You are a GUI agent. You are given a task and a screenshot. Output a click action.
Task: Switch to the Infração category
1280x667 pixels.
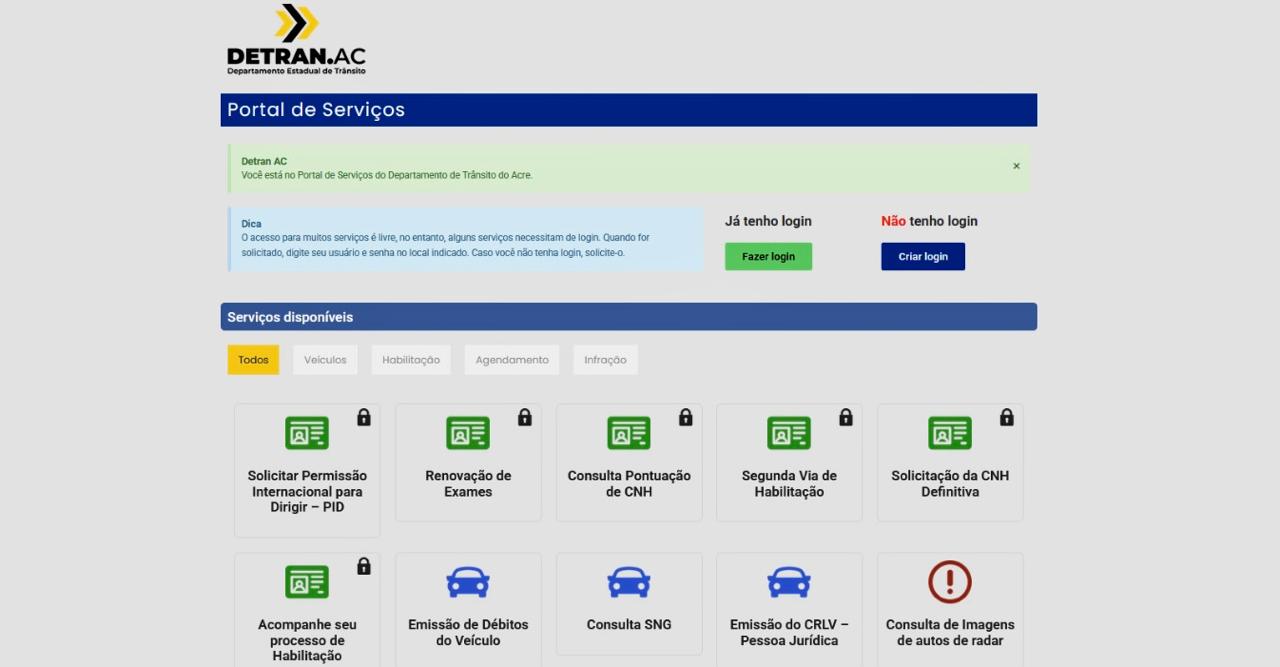[604, 359]
